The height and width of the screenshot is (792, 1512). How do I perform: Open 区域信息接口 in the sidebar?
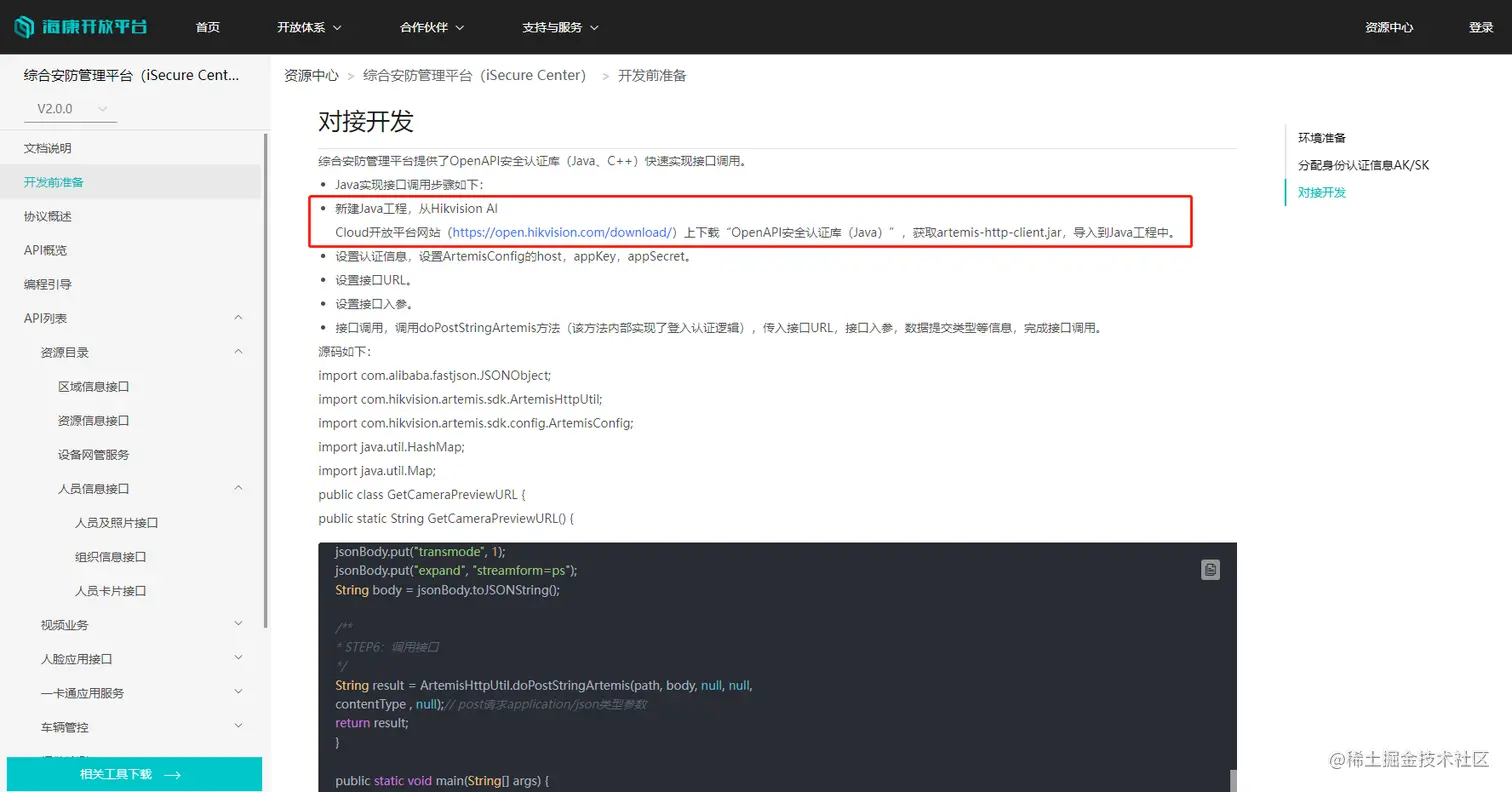94,386
